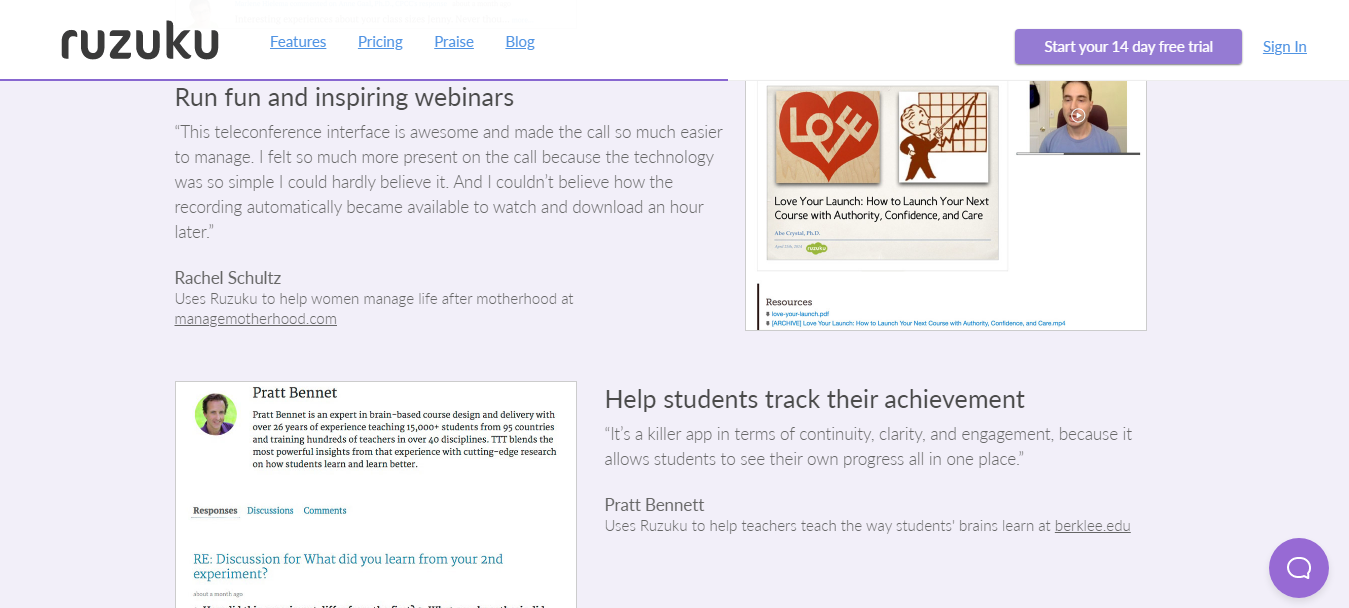Open the Features page
This screenshot has width=1349, height=608.
pos(298,41)
